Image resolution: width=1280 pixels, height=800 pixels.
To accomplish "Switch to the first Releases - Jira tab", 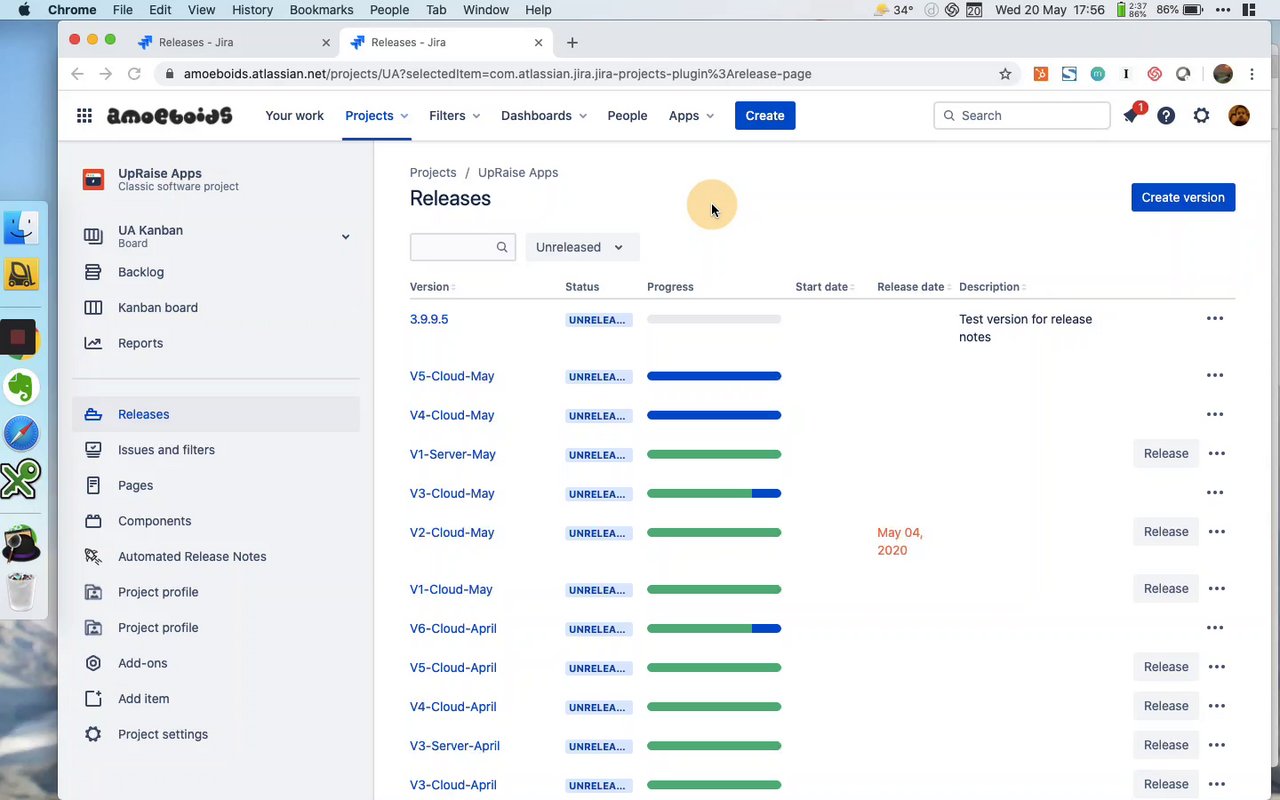I will point(234,43).
